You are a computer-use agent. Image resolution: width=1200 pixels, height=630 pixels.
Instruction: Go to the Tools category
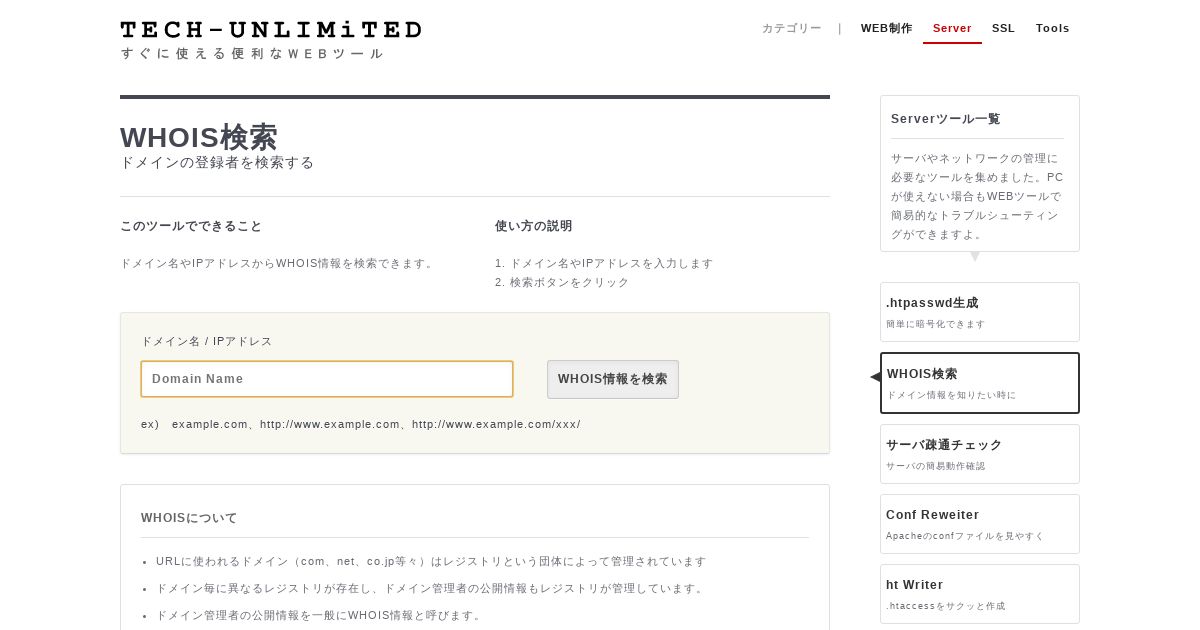[x=1053, y=28]
